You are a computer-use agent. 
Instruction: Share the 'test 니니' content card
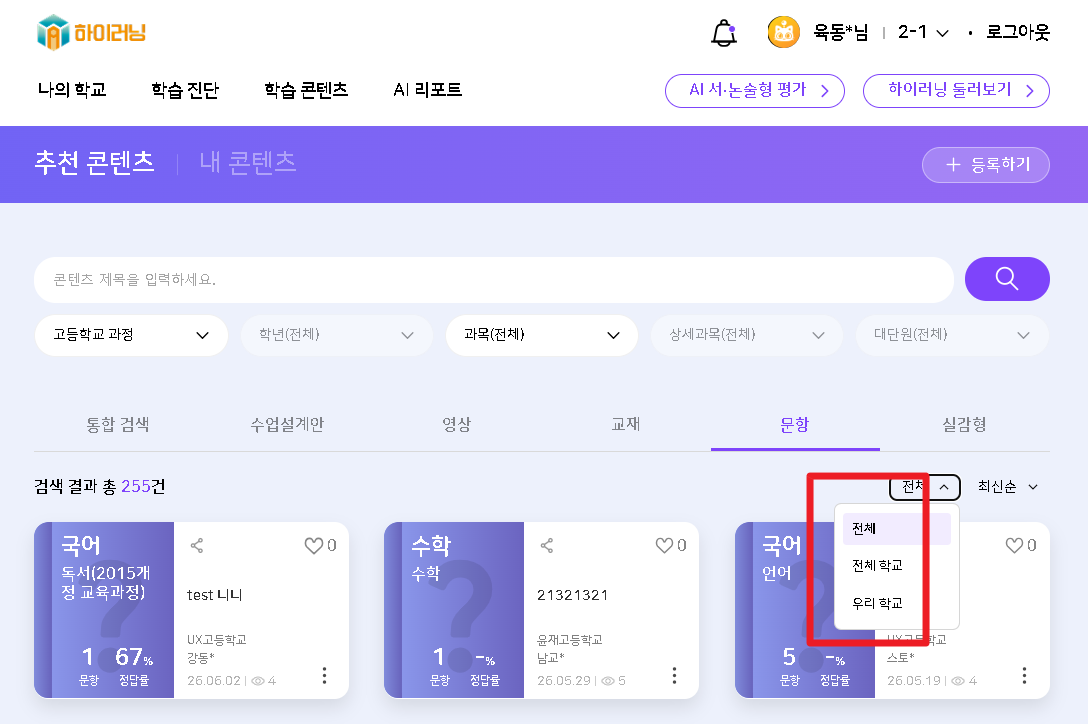tap(197, 546)
